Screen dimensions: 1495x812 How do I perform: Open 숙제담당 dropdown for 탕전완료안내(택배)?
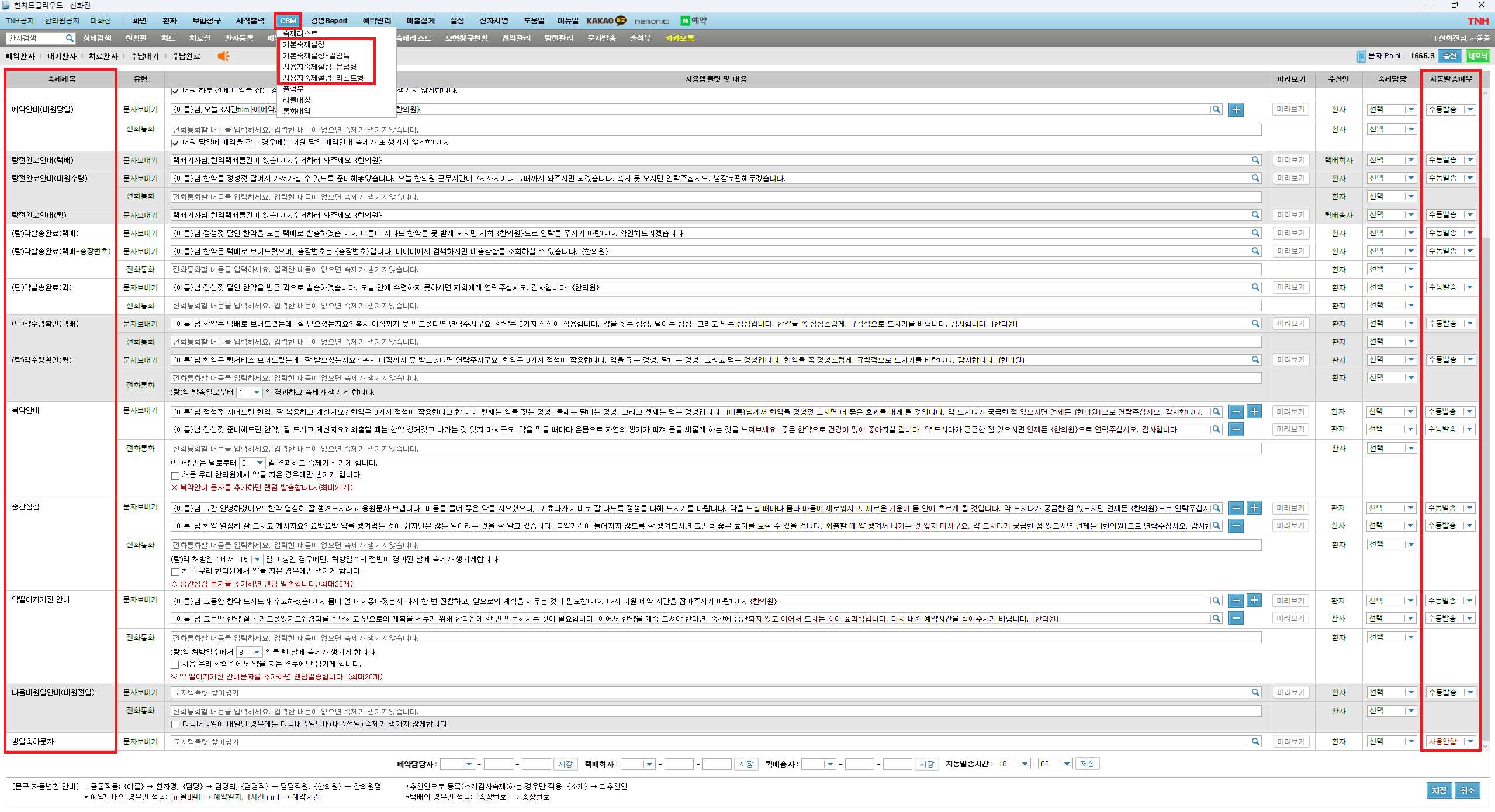pos(1392,160)
